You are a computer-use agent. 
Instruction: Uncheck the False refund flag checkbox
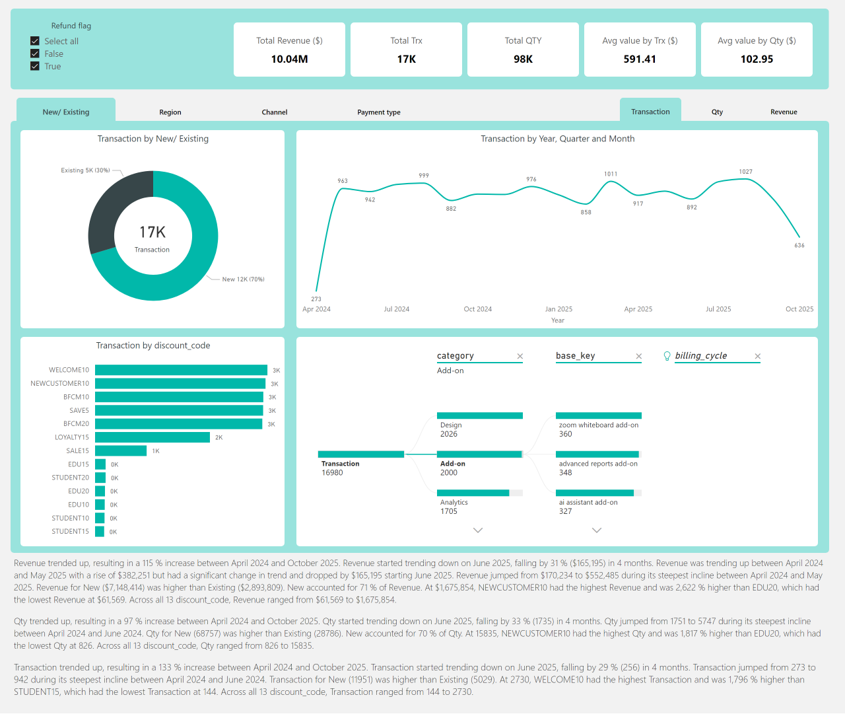tap(35, 54)
